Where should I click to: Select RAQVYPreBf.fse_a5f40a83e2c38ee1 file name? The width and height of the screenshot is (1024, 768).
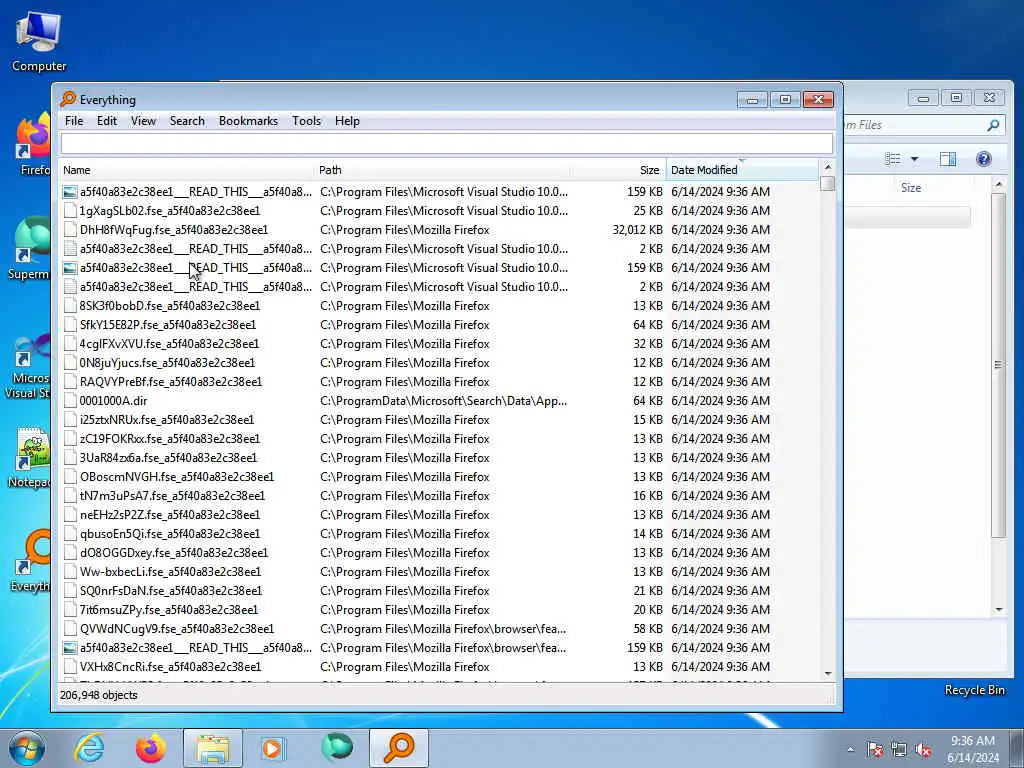pos(170,381)
